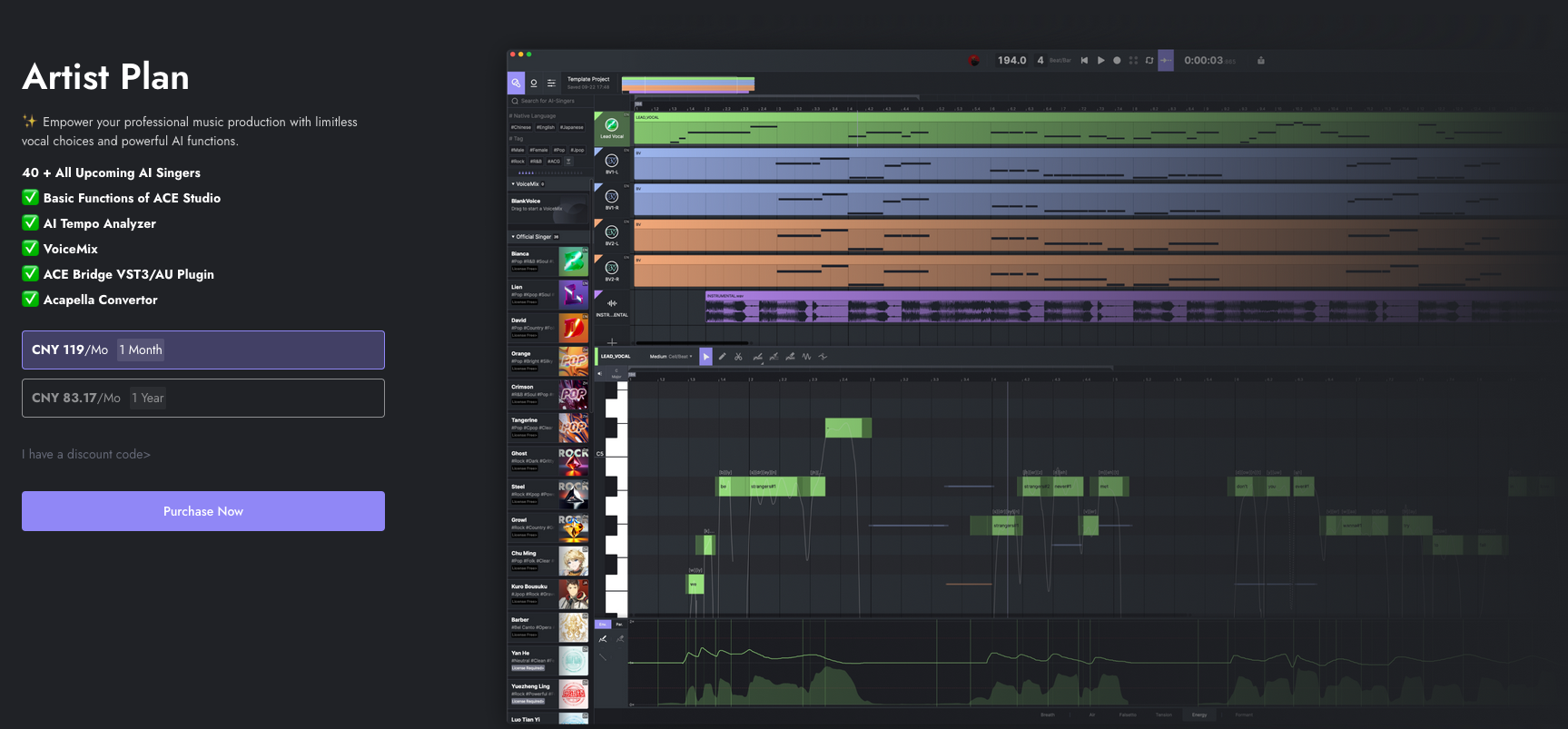Click the Purchase Now button

[203, 511]
